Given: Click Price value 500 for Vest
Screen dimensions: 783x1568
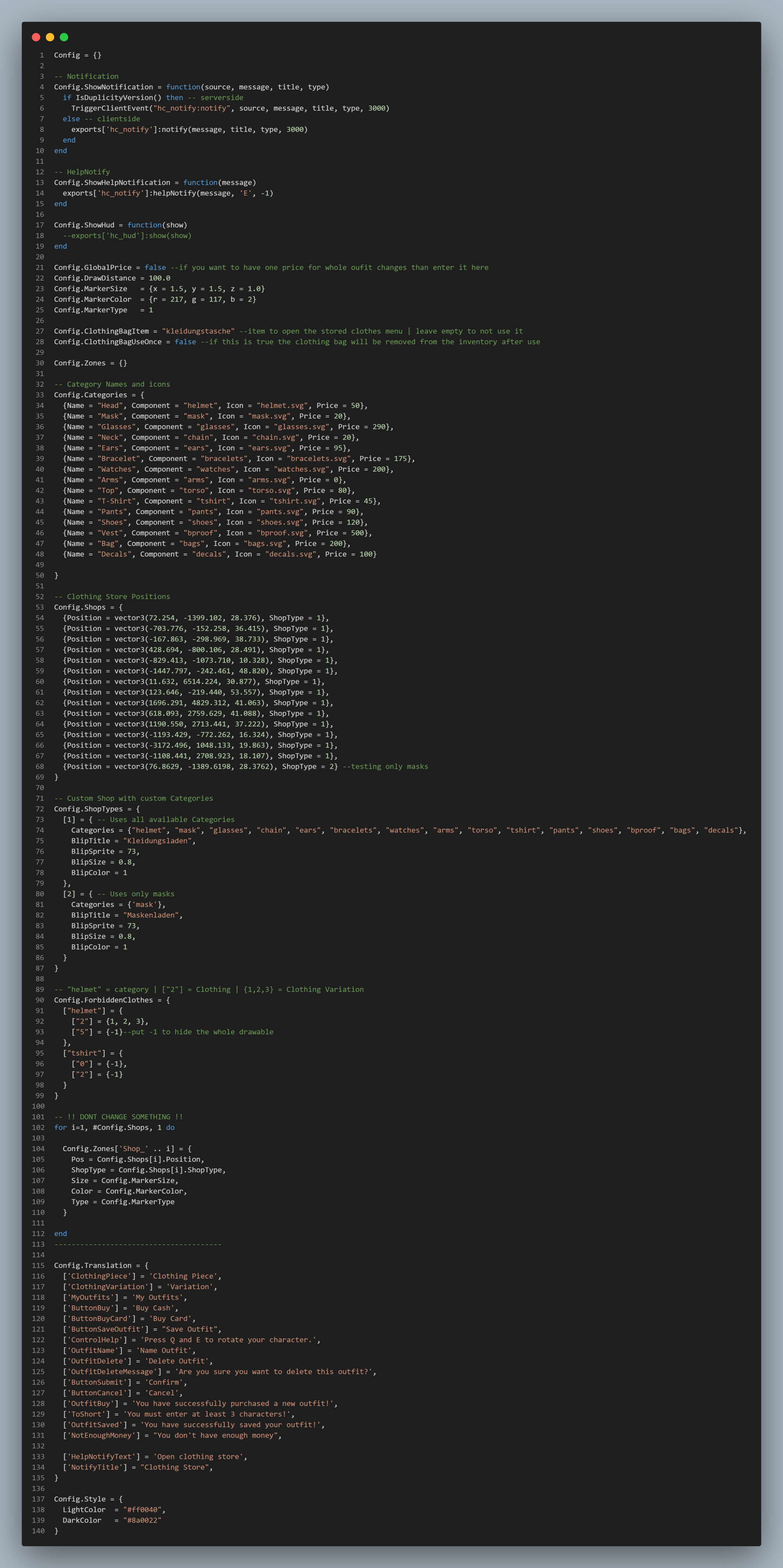Looking at the screenshot, I should point(357,533).
